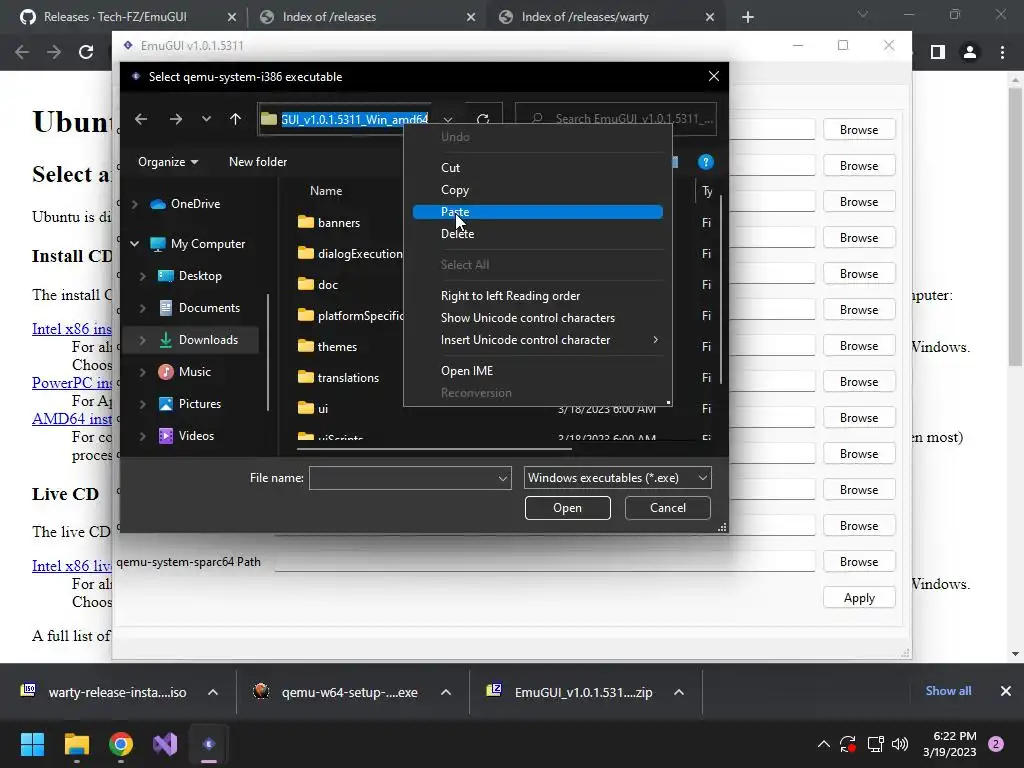The height and width of the screenshot is (768, 1024).
Task: Switch to Index of /releases/warty tab
Action: click(607, 17)
